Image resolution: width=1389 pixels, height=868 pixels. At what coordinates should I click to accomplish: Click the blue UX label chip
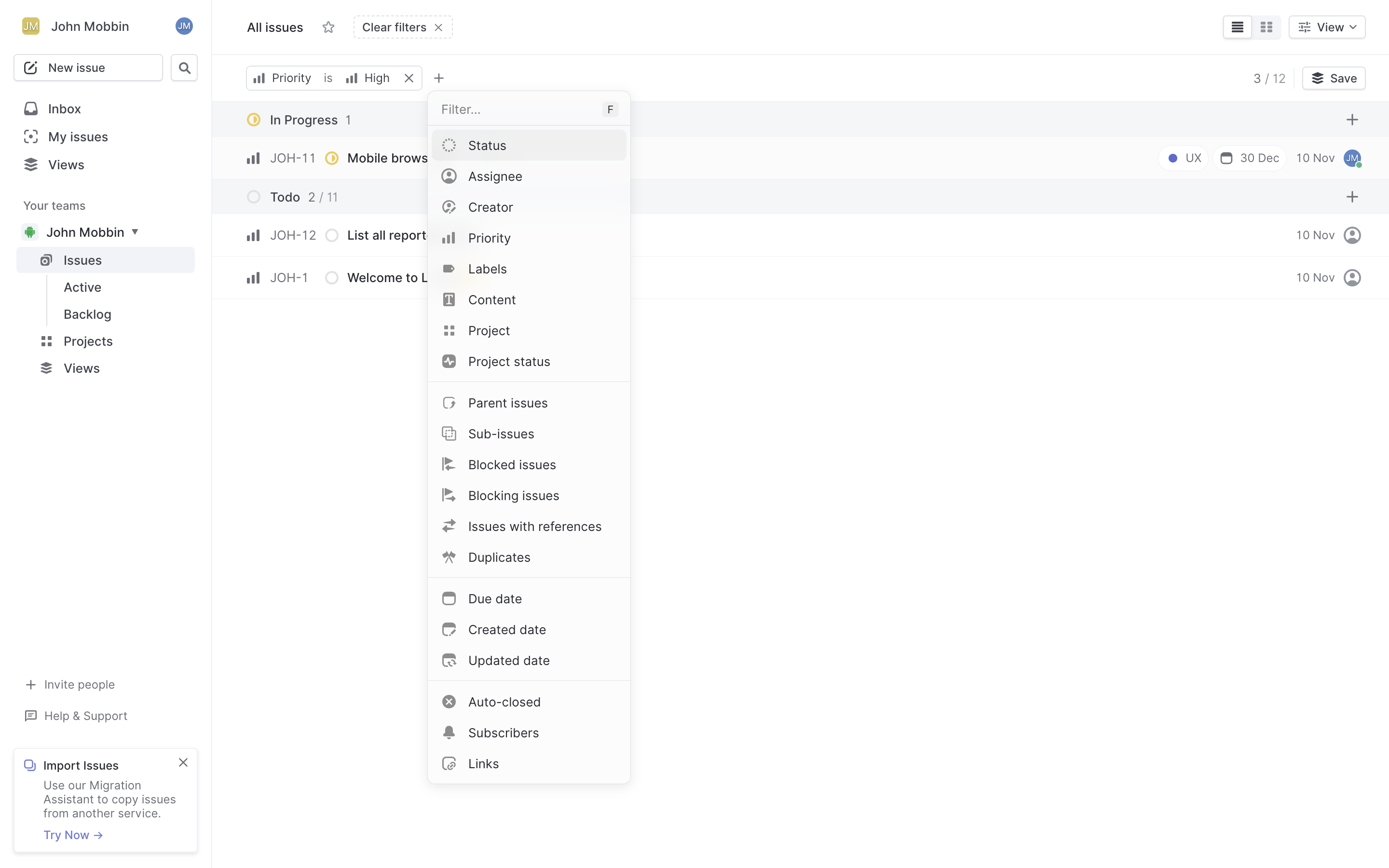pyautogui.click(x=1184, y=158)
